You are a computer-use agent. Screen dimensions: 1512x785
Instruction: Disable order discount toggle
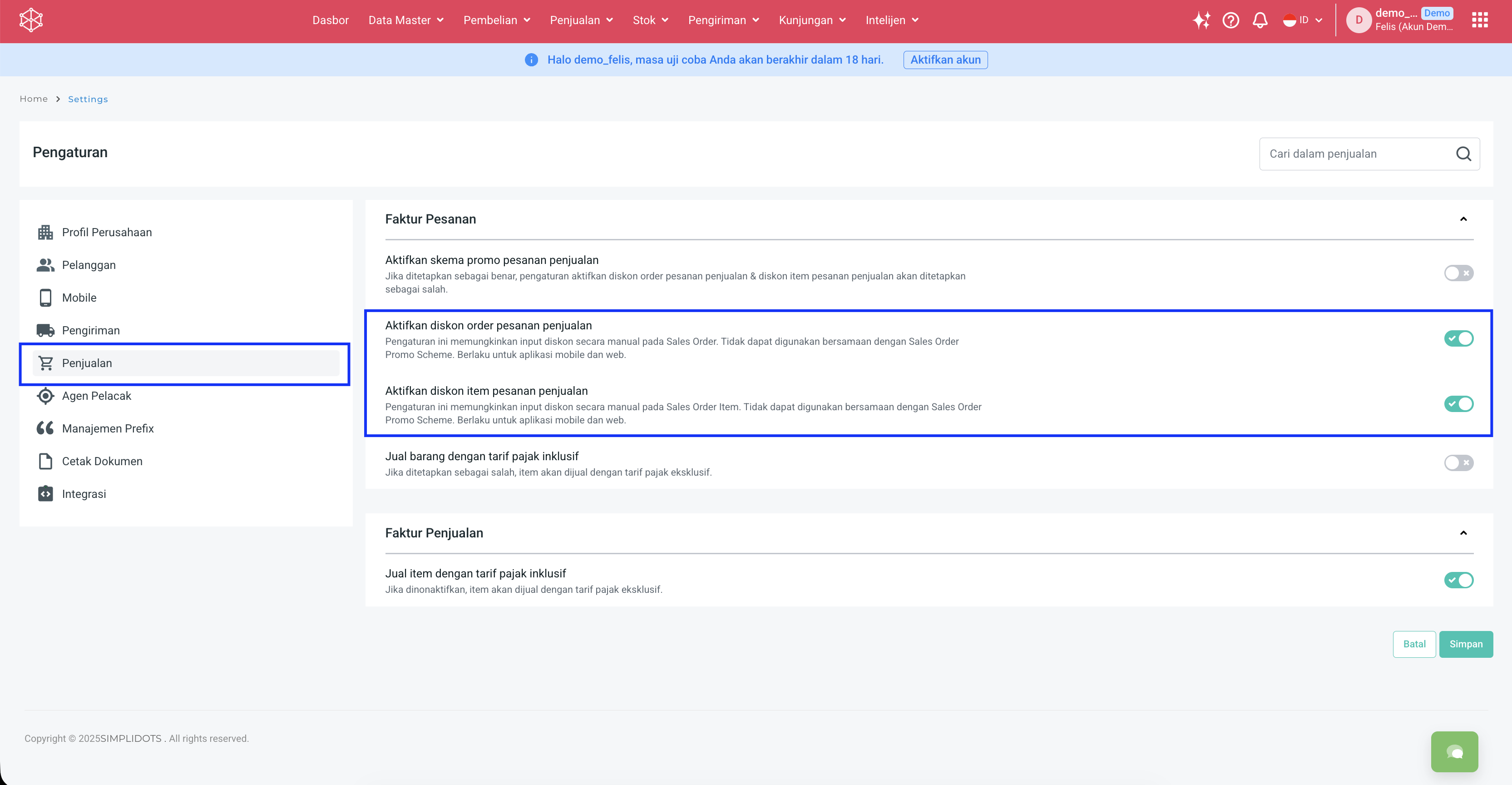click(1458, 339)
